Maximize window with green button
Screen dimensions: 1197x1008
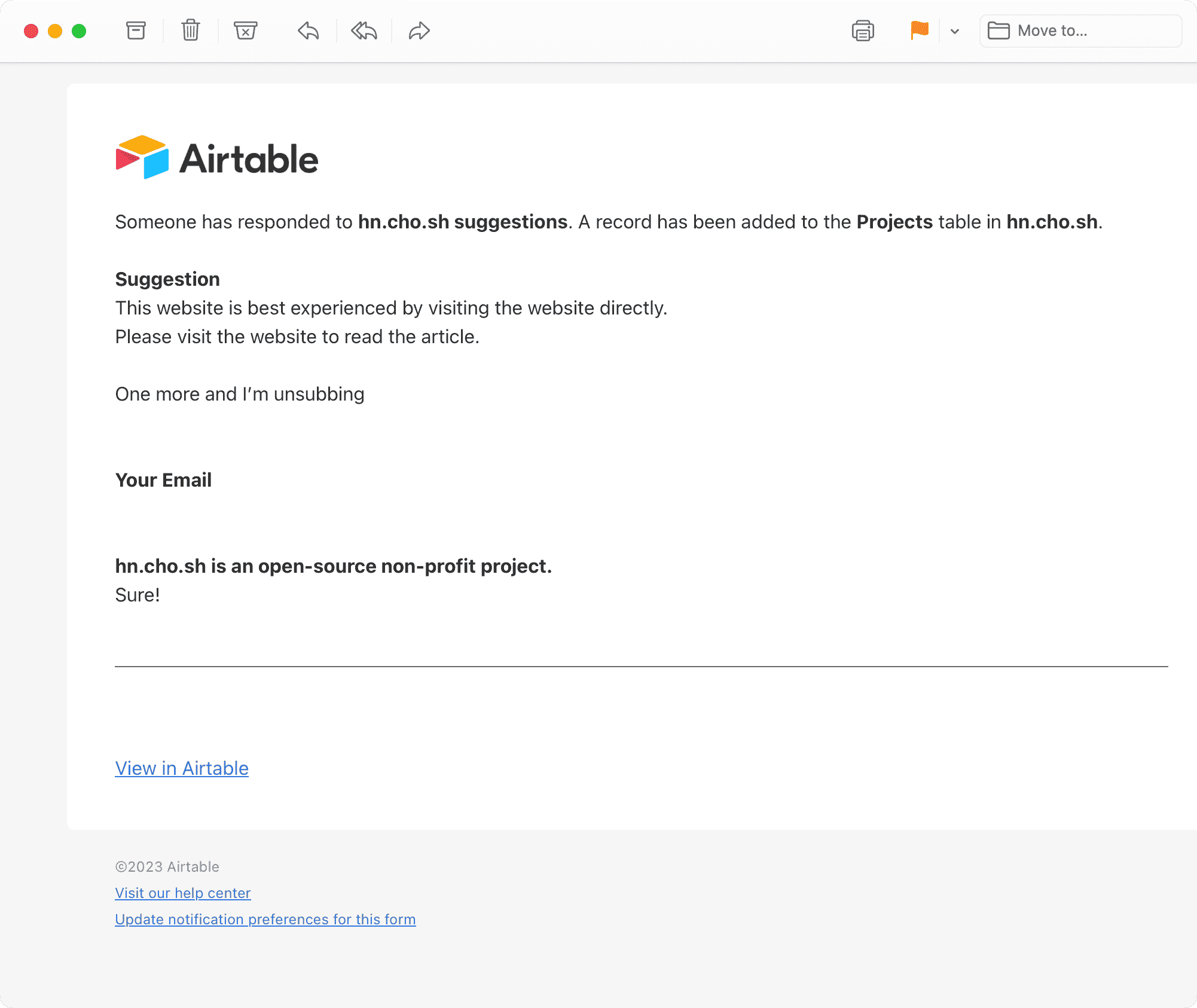click(79, 31)
